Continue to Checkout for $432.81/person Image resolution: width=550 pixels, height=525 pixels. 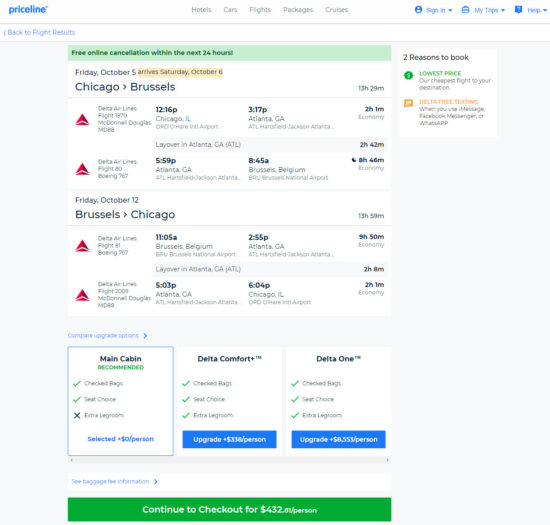point(229,509)
